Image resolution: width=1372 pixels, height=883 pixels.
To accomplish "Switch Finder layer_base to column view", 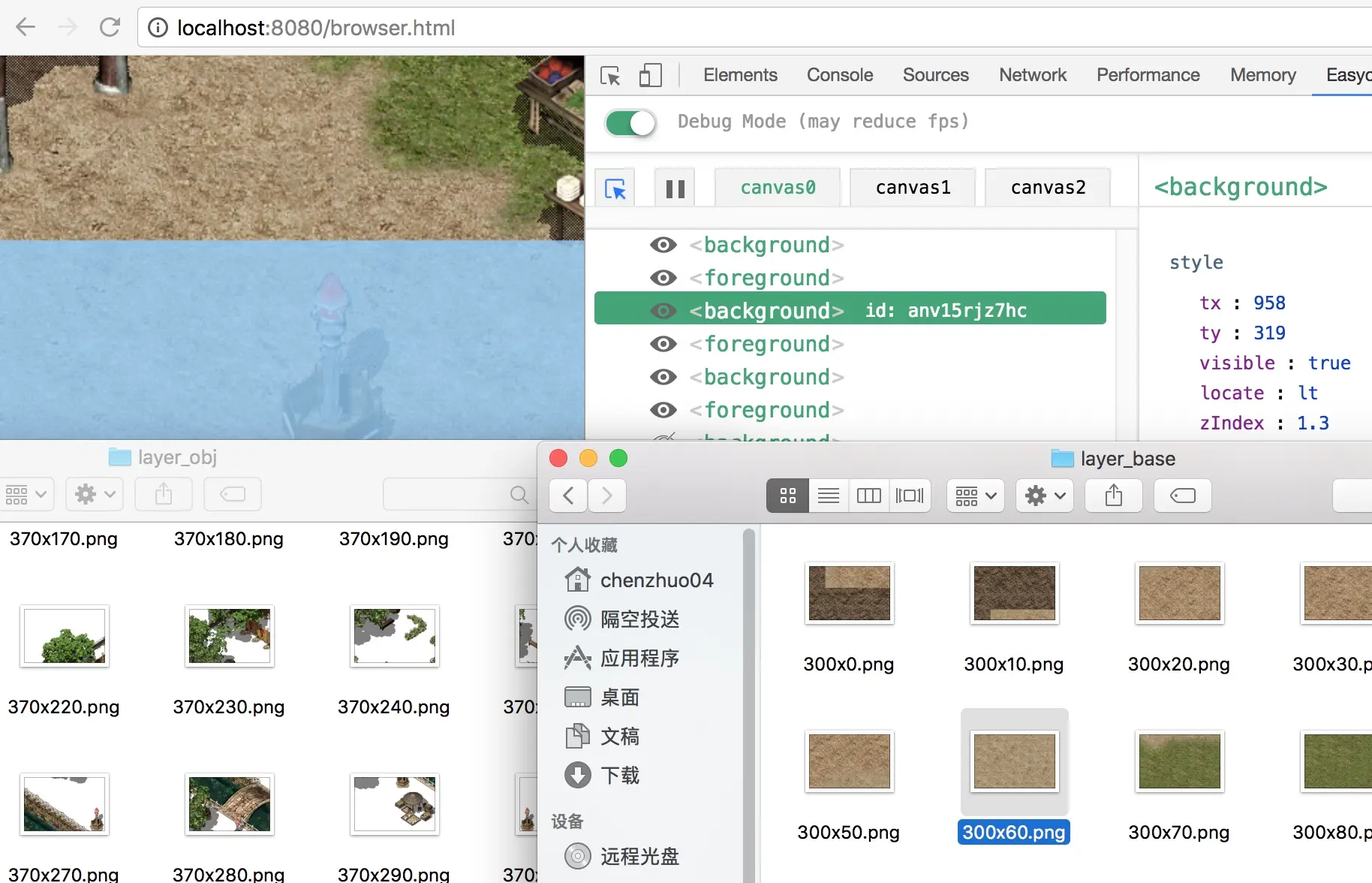I will (x=869, y=496).
